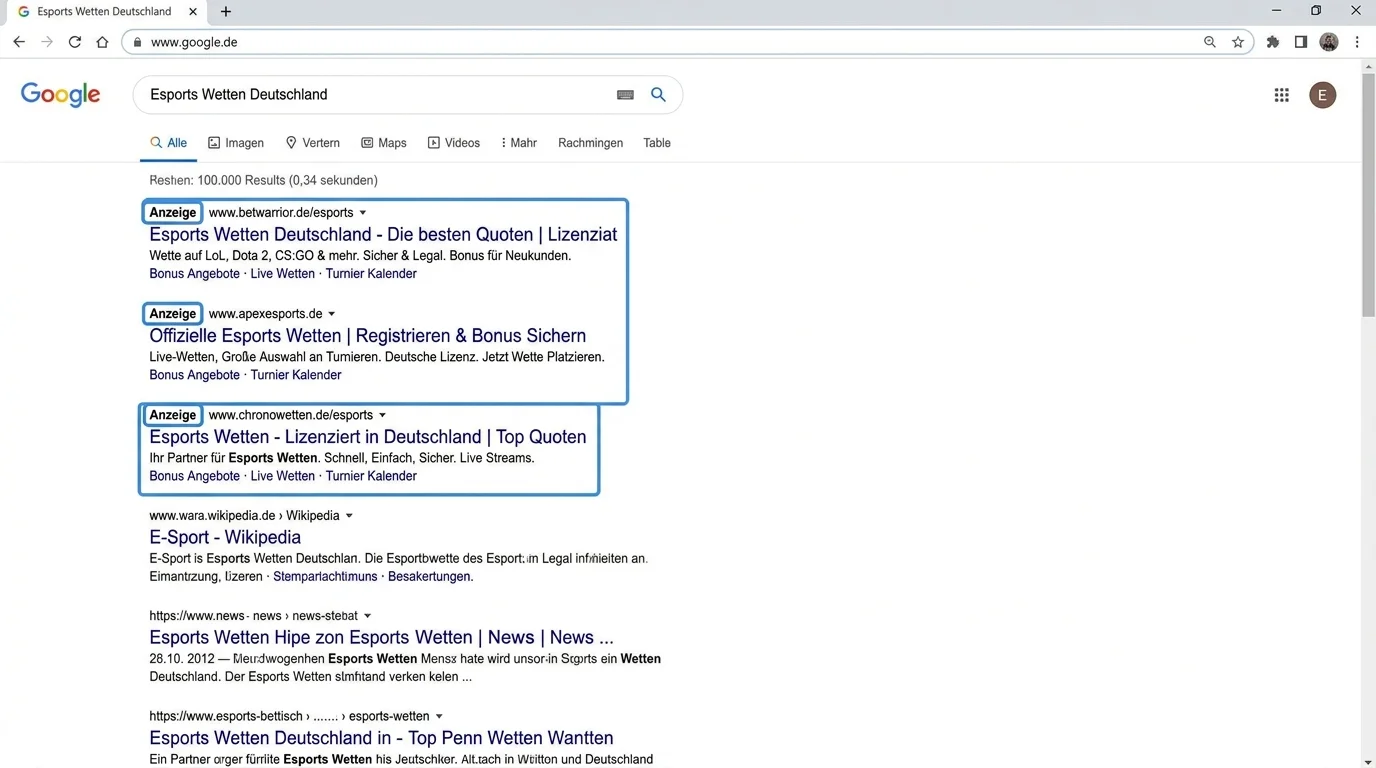Click Turnier Kalender under betwarrior ad
Image resolution: width=1376 pixels, height=768 pixels.
pyautogui.click(x=371, y=274)
